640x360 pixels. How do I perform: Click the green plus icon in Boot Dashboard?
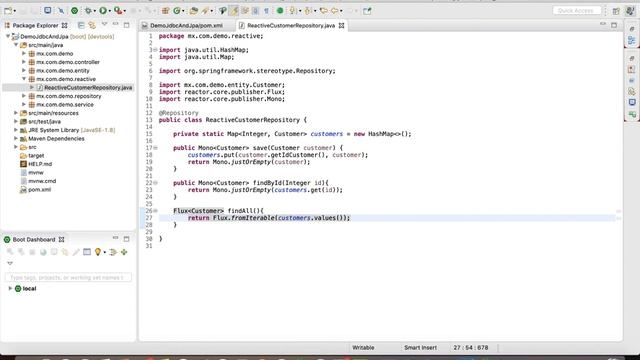coord(124,252)
